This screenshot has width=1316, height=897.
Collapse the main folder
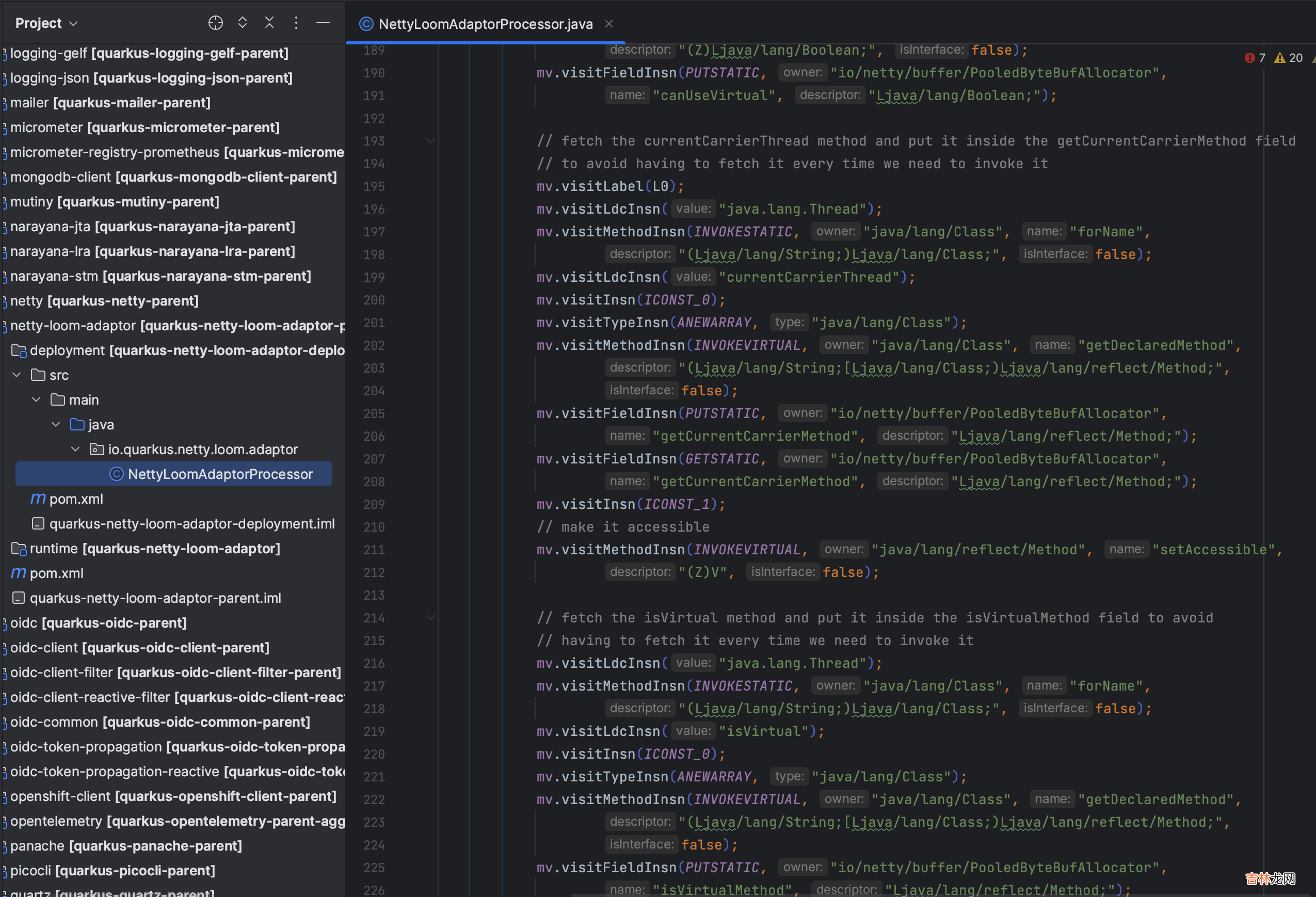(36, 400)
